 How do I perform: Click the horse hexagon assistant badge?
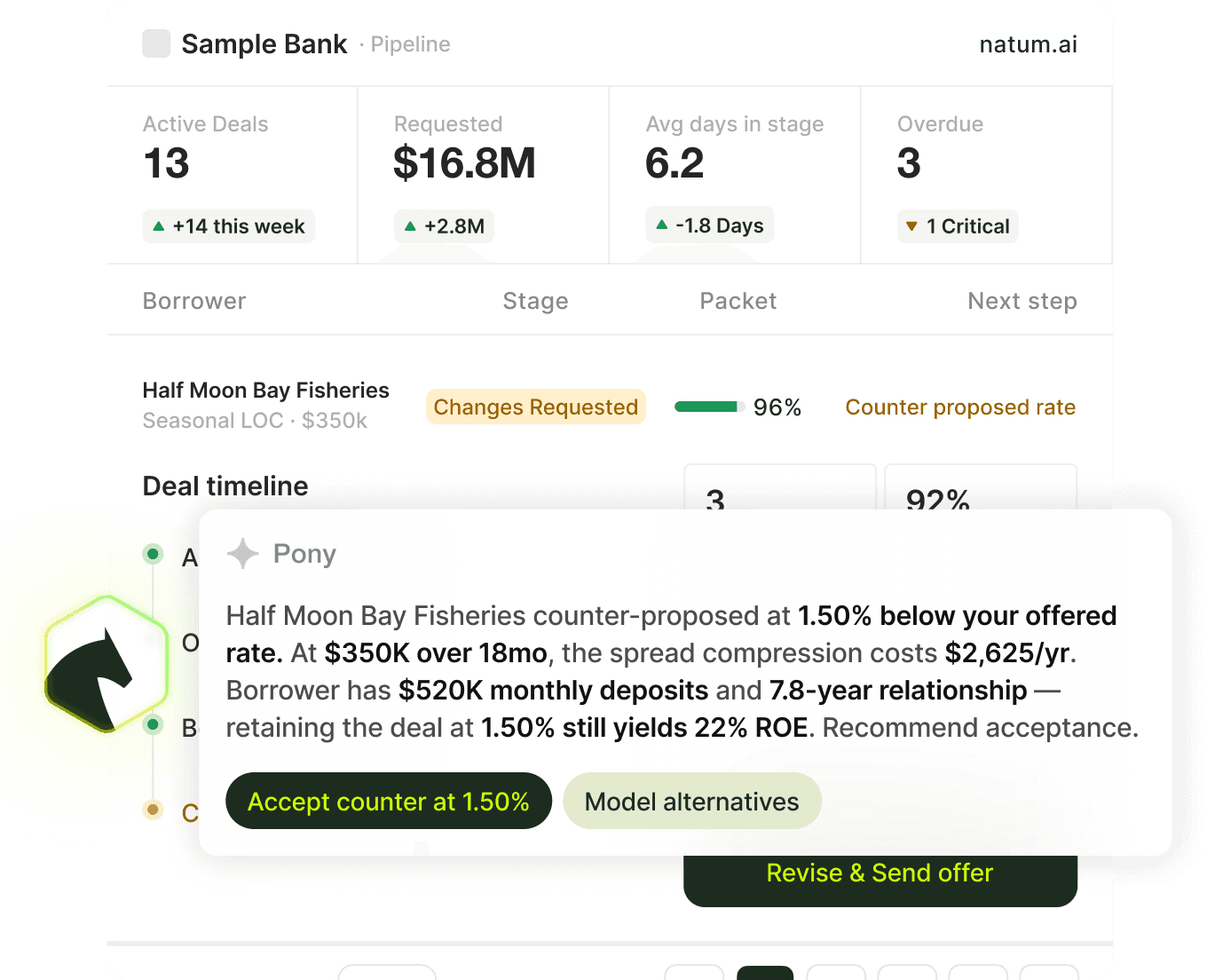106,664
